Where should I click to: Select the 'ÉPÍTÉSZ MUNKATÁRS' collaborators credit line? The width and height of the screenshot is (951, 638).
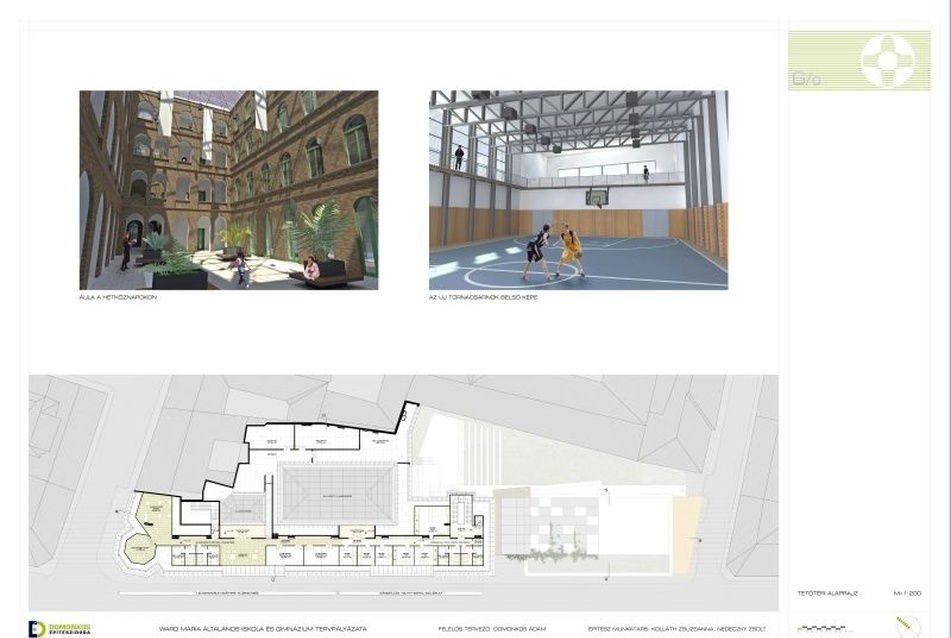(x=677, y=629)
